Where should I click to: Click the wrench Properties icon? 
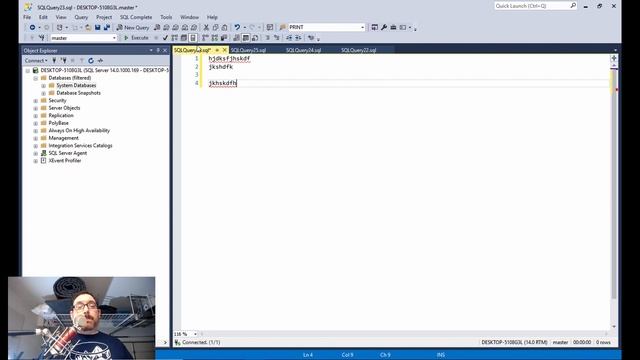point(384,27)
